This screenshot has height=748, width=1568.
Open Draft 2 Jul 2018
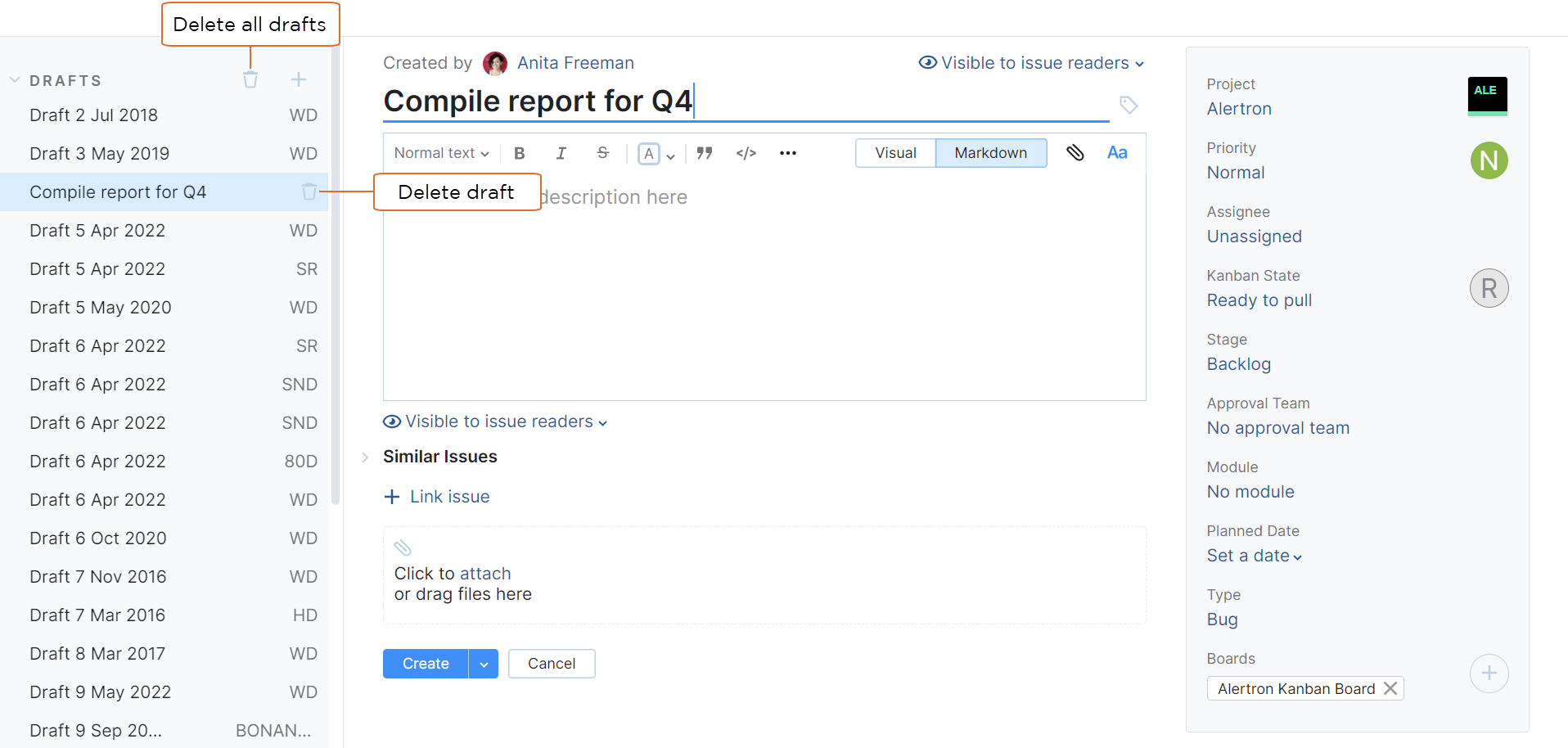tap(164, 115)
